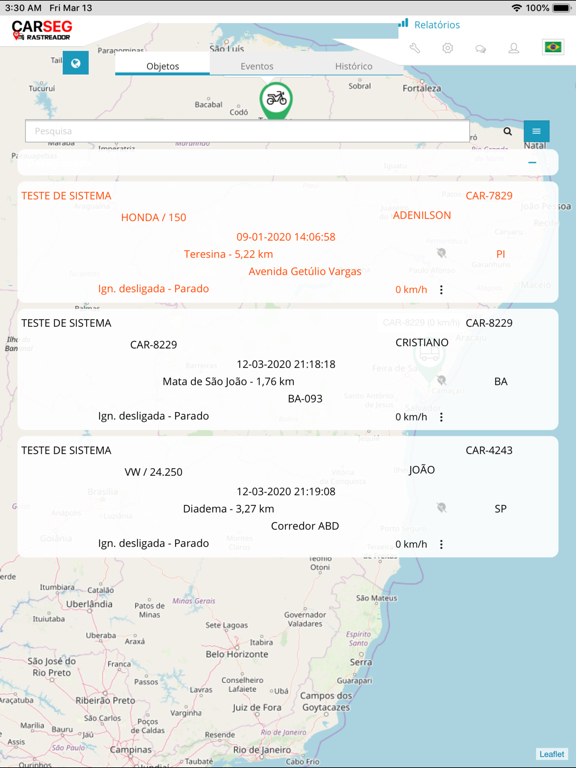576x768 pixels.
Task: Open the three-dot menu for CAR-4243
Action: point(441,544)
